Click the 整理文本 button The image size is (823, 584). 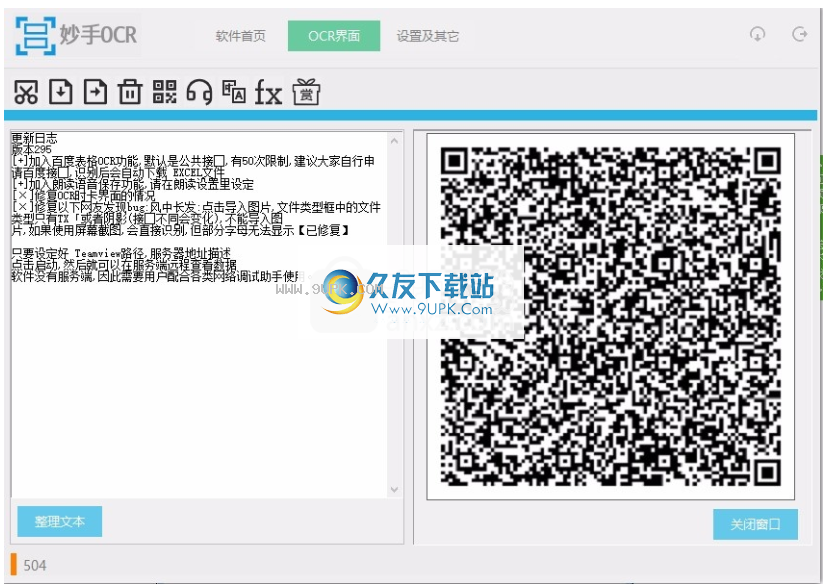point(60,522)
